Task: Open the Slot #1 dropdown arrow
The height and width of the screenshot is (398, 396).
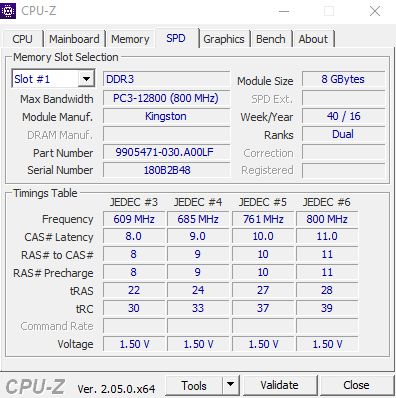Action: pyautogui.click(x=86, y=79)
